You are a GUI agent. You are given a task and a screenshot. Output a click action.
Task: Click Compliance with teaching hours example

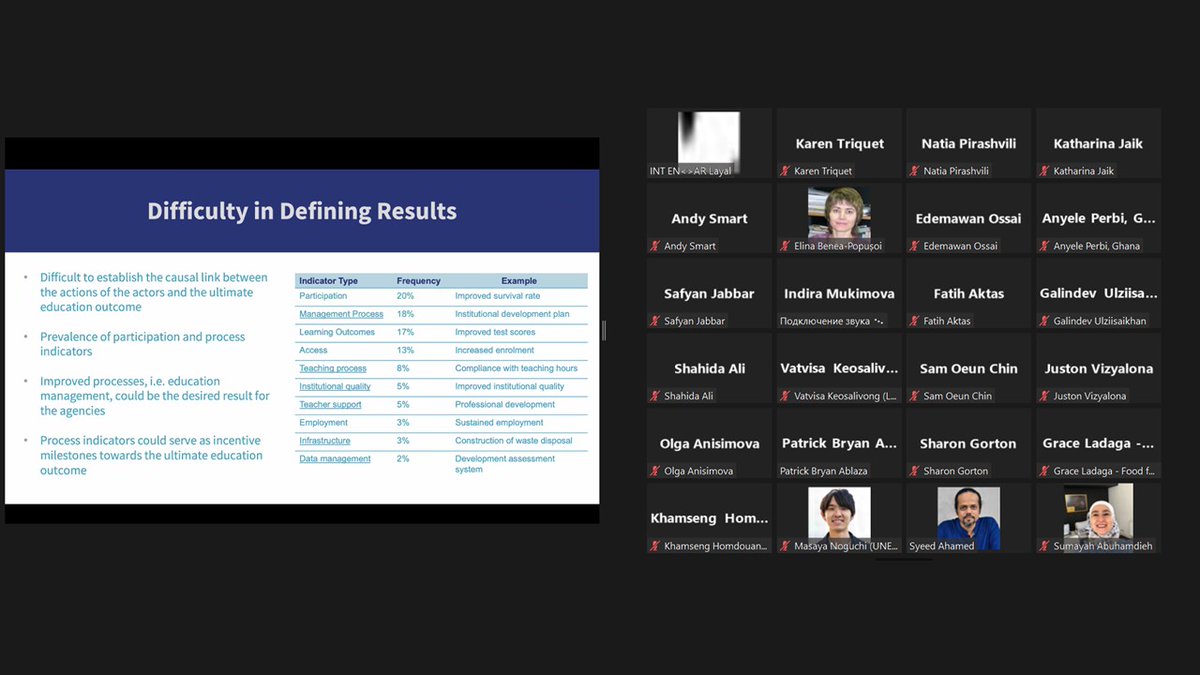point(516,368)
